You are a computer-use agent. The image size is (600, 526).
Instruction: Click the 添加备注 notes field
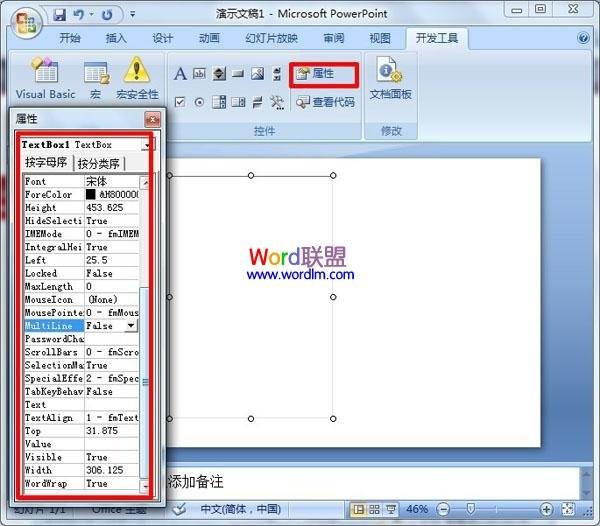coord(373,482)
